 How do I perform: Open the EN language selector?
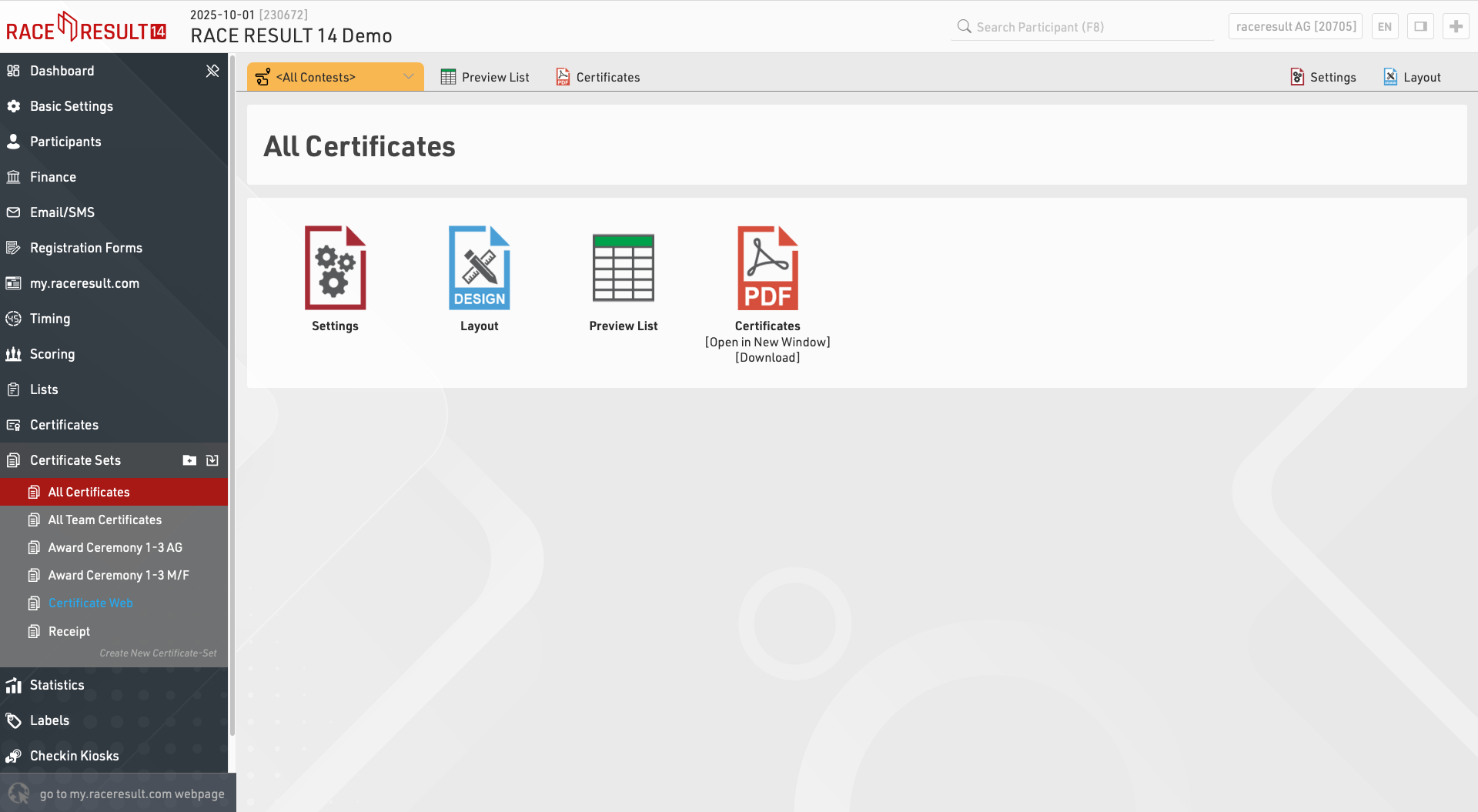1384,26
